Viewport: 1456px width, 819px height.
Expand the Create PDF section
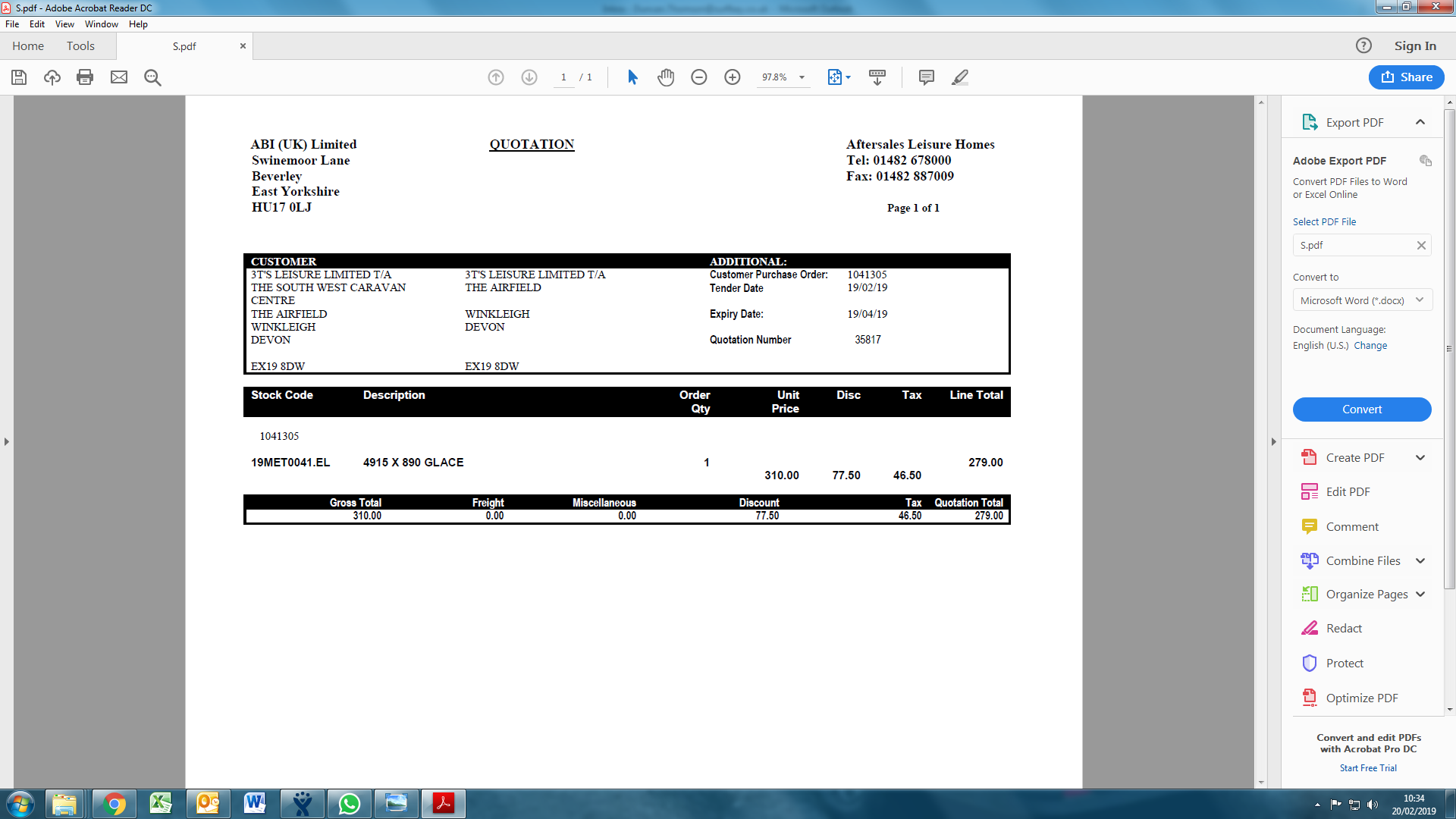pos(1420,457)
